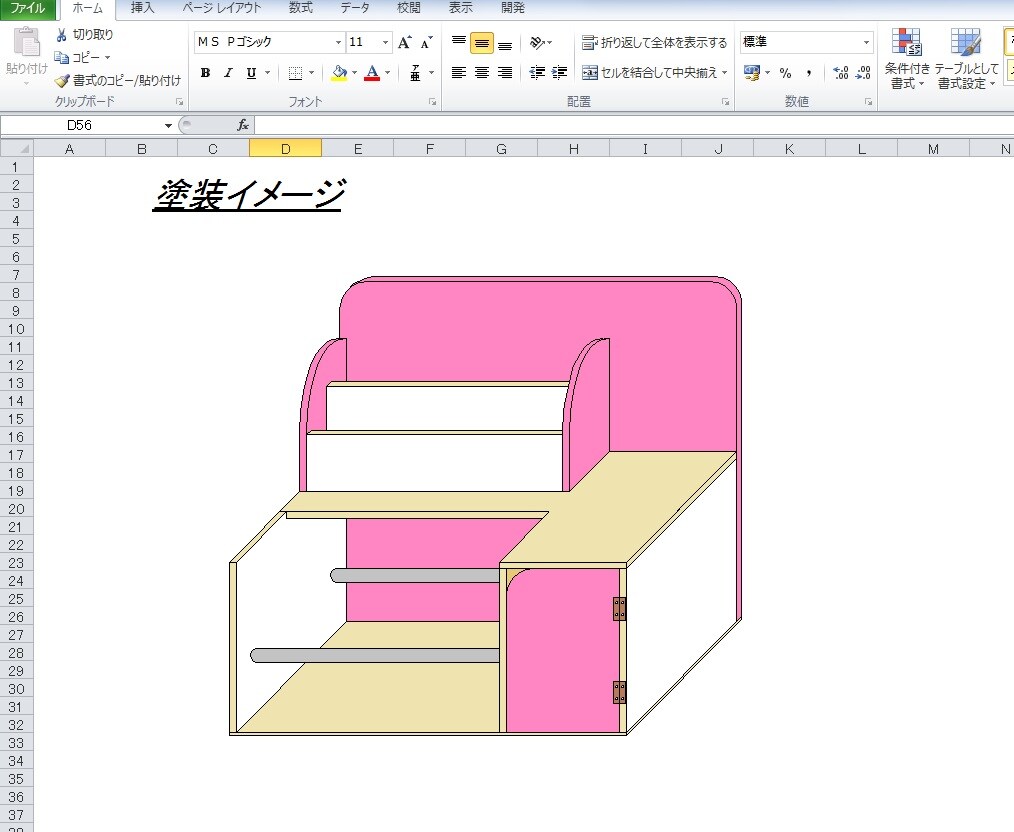1014x832 pixels.
Task: Apply yellow fill color bucket
Action: pos(339,73)
